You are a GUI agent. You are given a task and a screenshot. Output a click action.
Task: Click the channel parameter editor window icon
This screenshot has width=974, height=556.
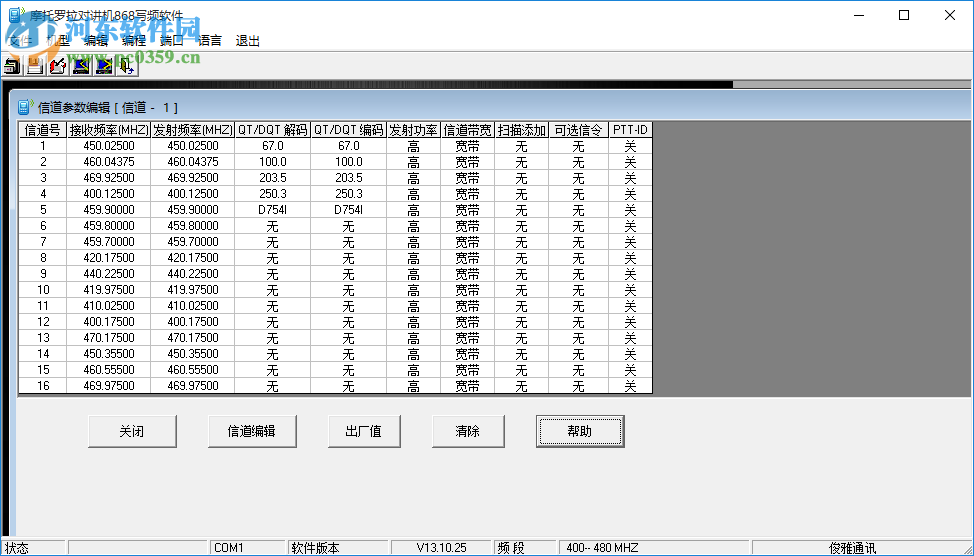coord(25,107)
